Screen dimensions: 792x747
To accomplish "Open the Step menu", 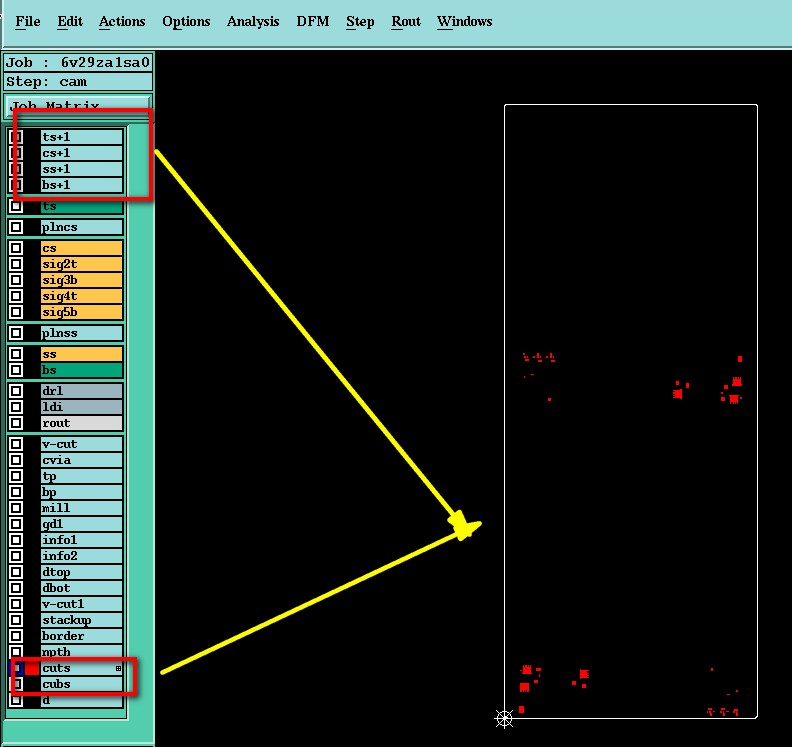I will coord(360,22).
